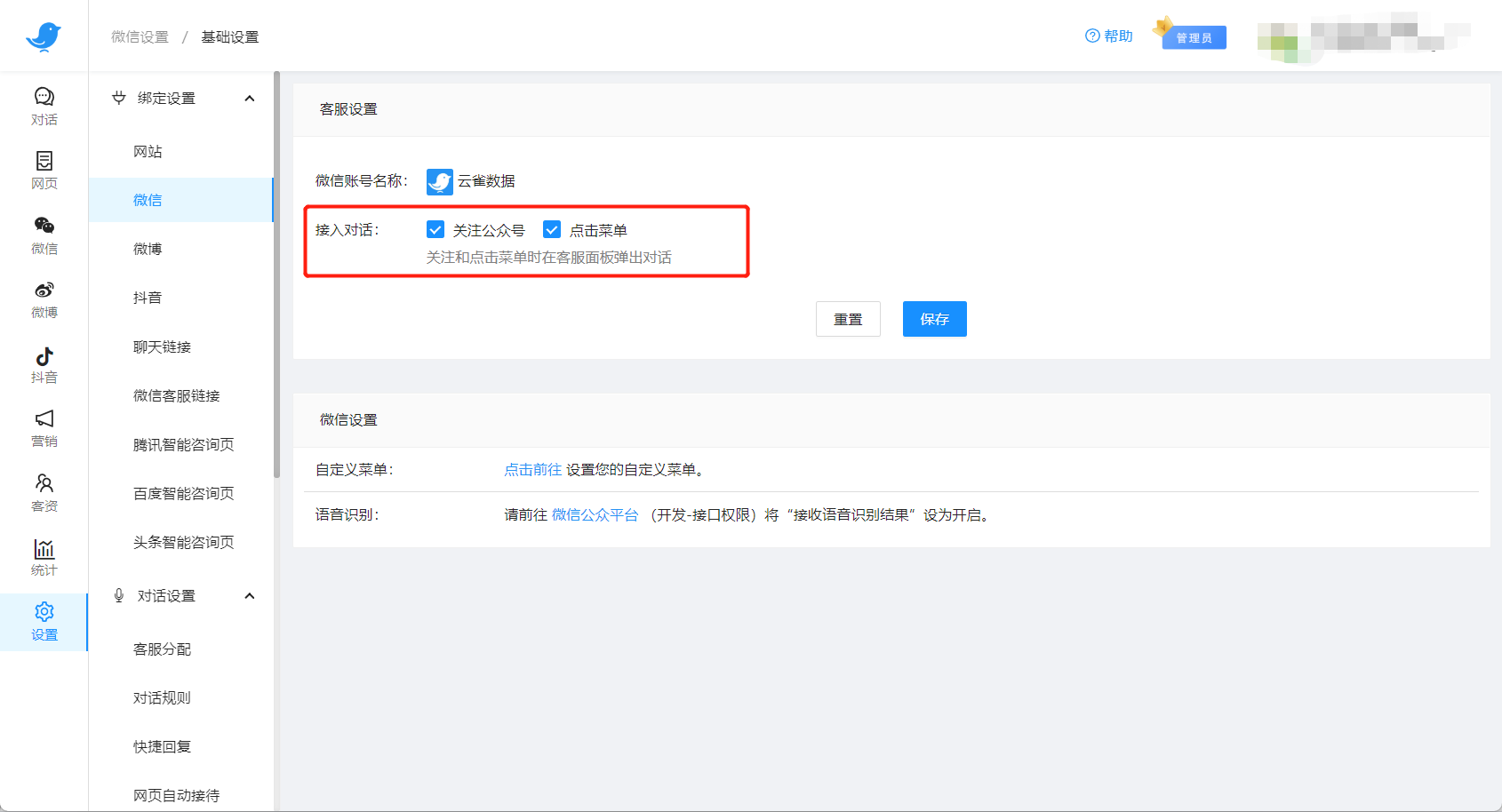The image size is (1502, 812).
Task: Open the 客资 customer info panel
Action: click(44, 493)
